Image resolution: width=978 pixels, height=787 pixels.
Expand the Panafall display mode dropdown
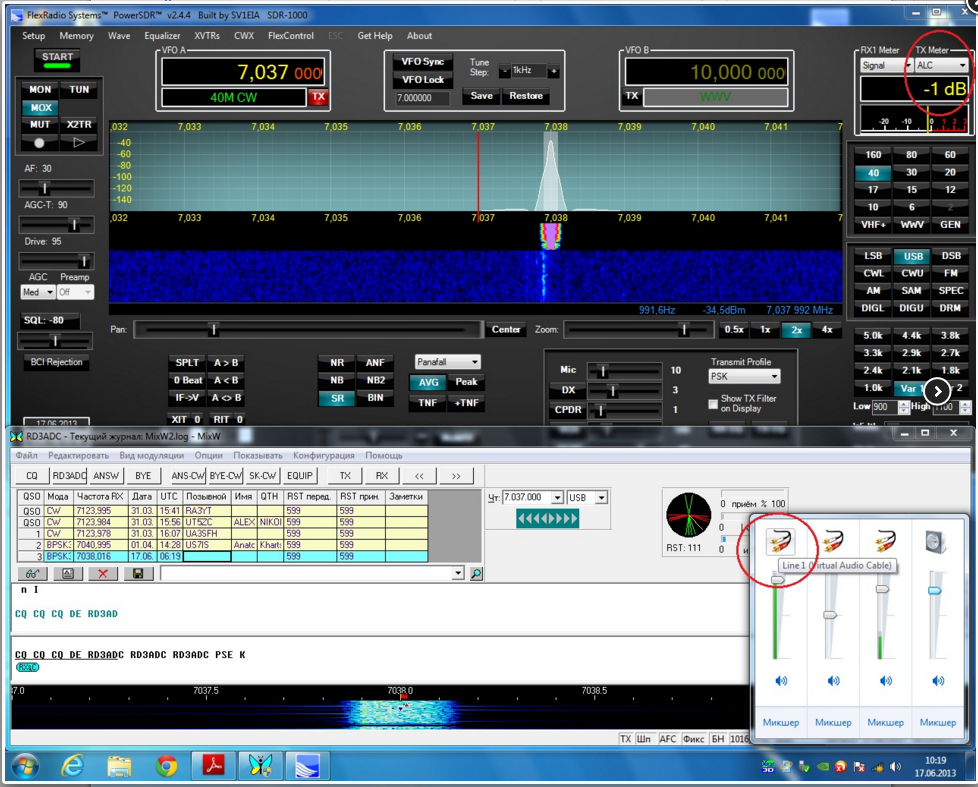pos(448,362)
